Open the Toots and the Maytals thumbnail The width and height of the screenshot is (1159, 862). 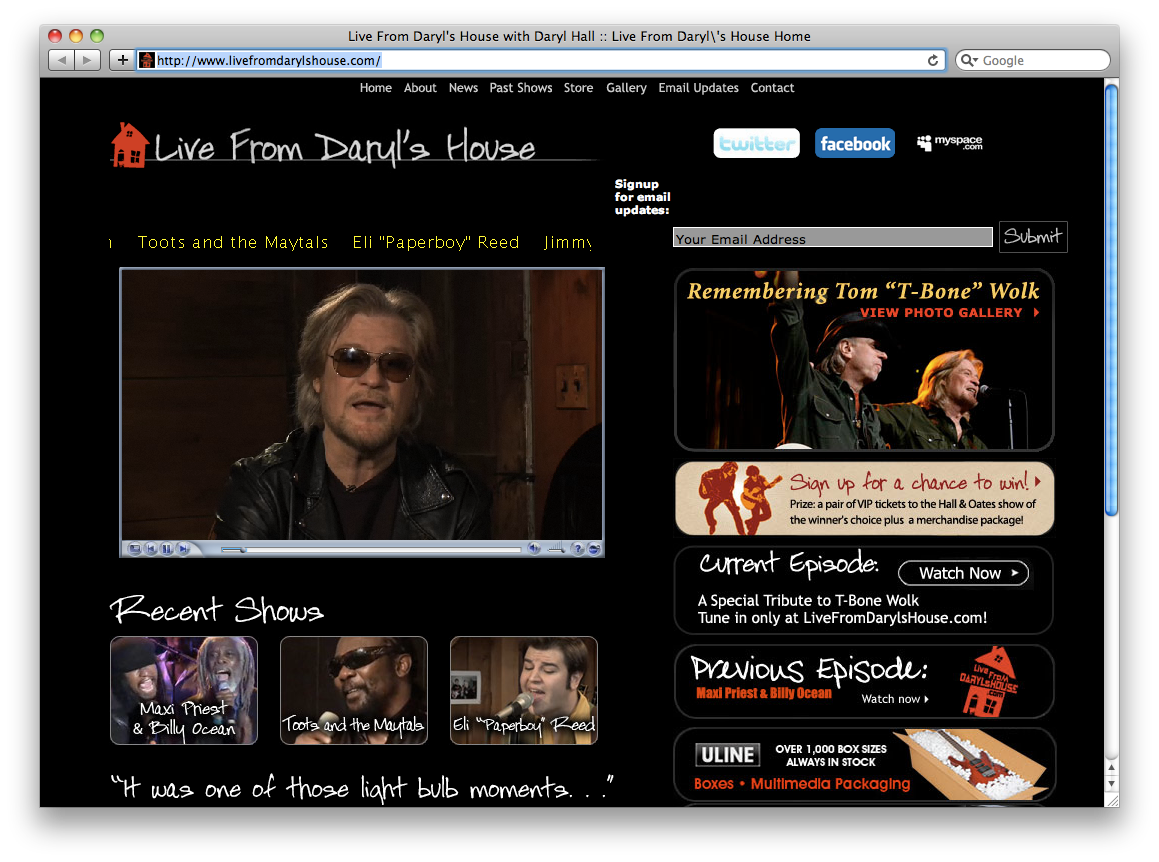354,690
